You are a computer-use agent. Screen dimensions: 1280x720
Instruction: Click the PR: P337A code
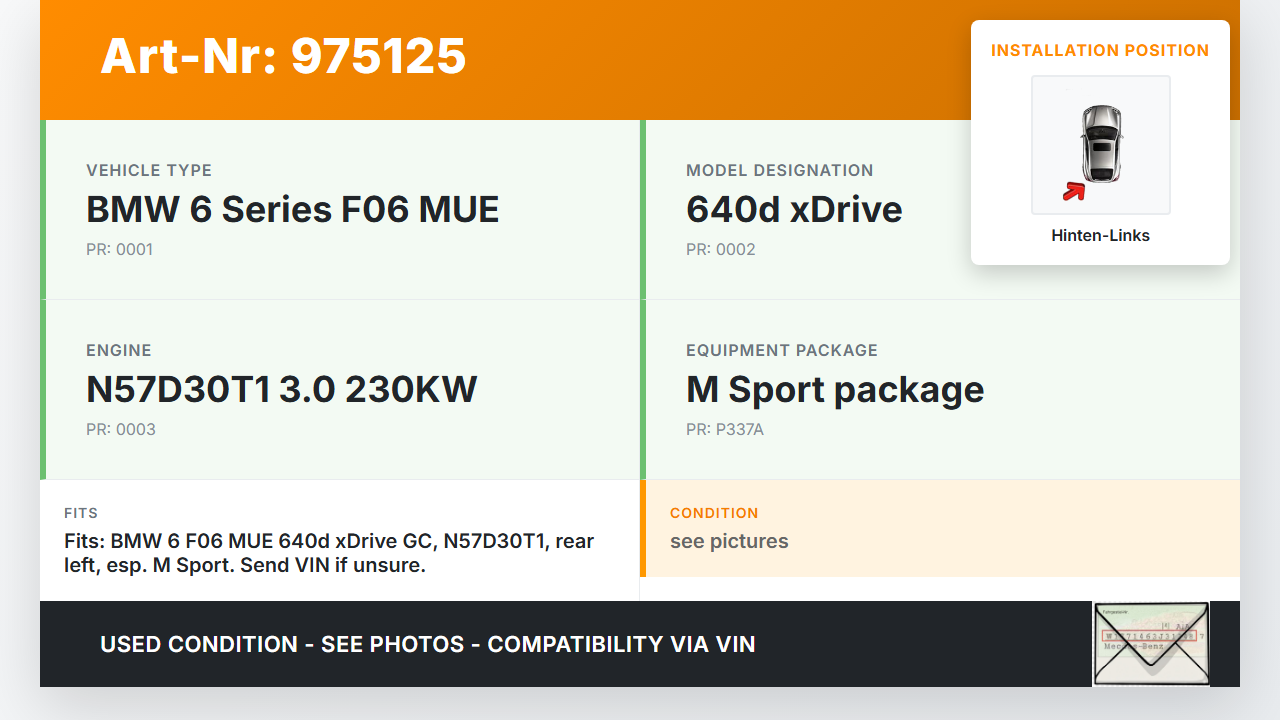click(x=724, y=430)
